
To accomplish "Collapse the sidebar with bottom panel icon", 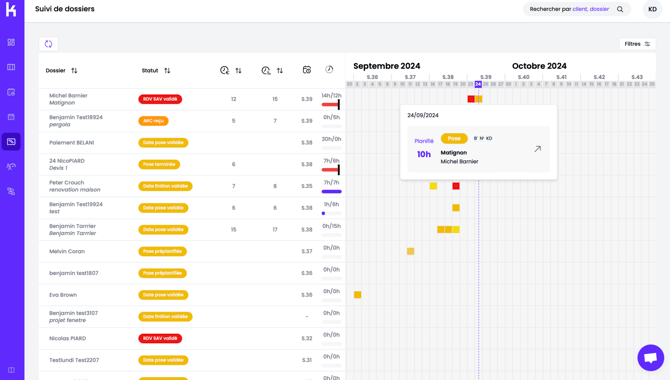I will 11,370.
